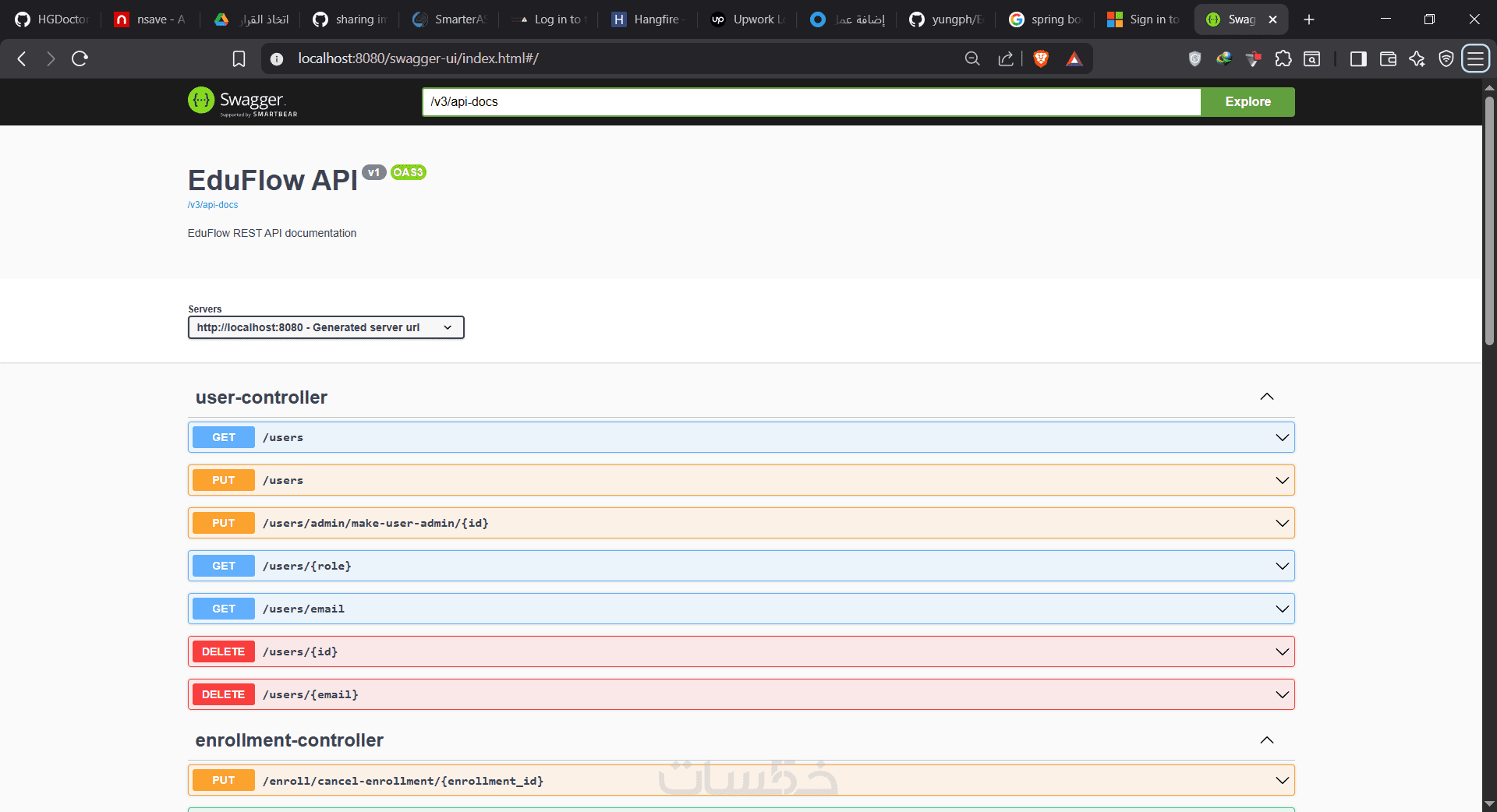Click the Explore button
Viewport: 1497px width, 812px height.
click(x=1247, y=101)
